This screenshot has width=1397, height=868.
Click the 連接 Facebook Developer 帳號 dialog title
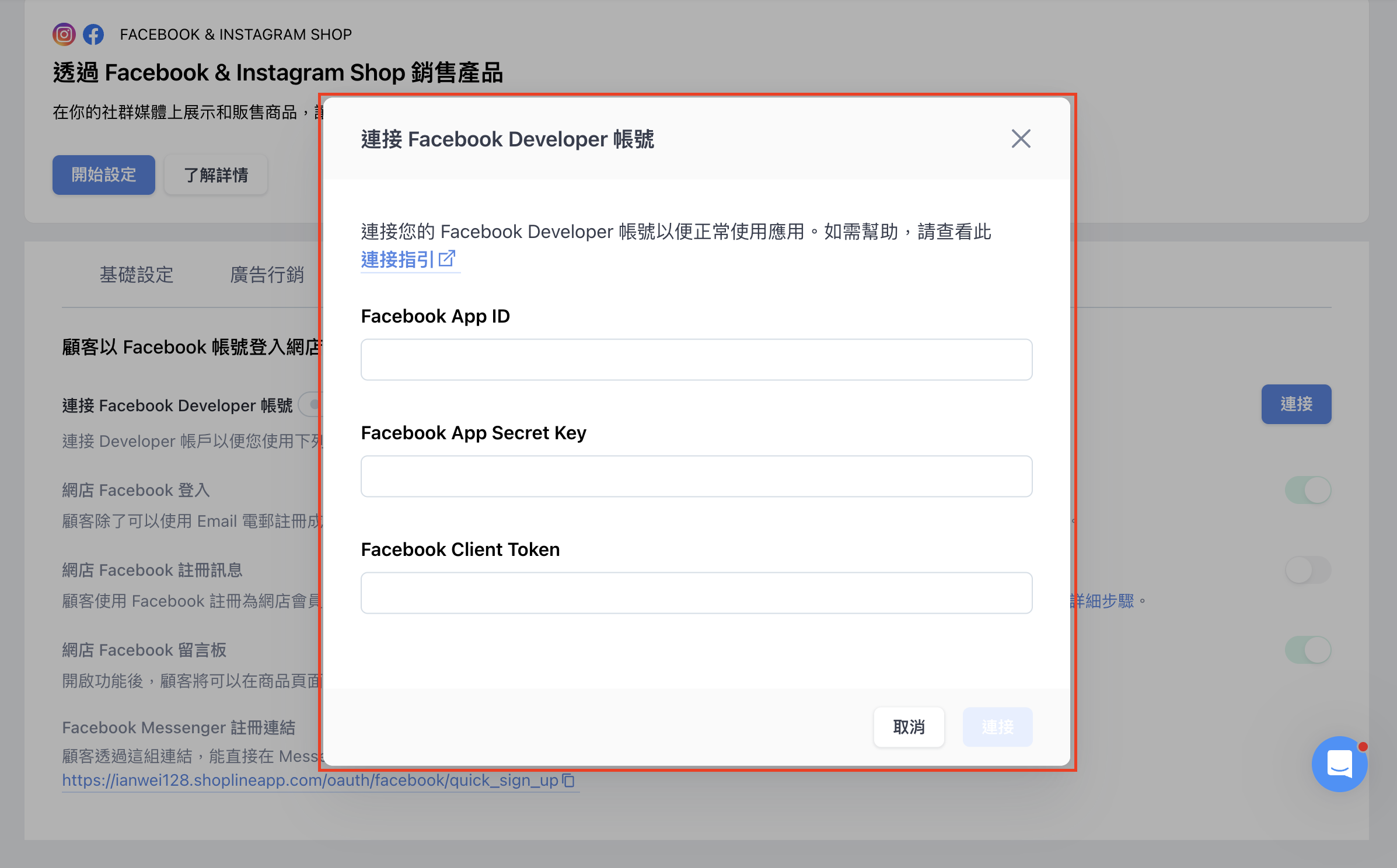pyautogui.click(x=508, y=139)
